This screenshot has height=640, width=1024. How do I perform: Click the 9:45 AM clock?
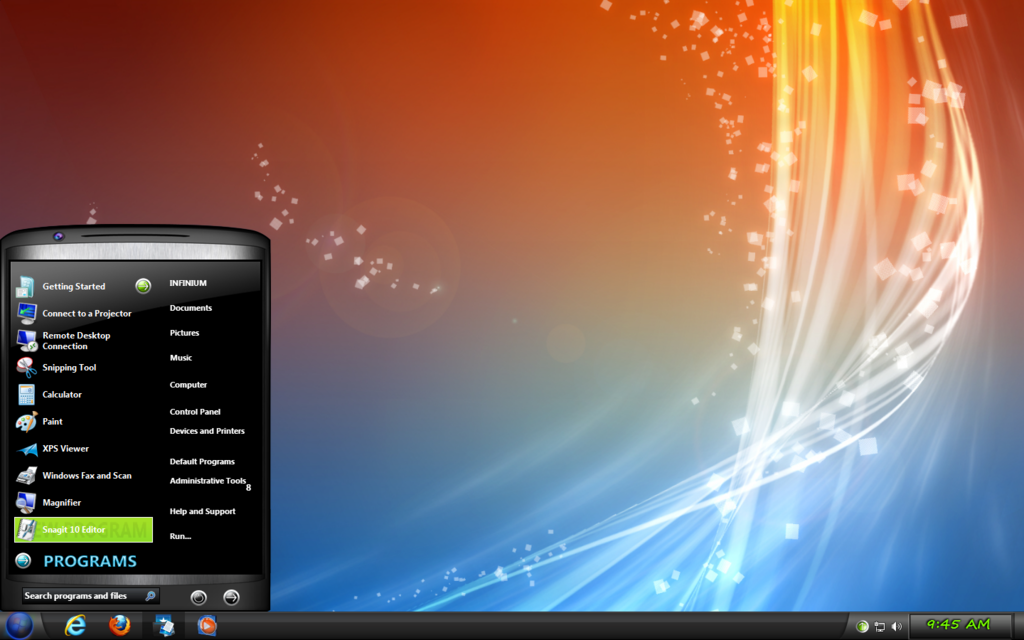click(x=959, y=625)
